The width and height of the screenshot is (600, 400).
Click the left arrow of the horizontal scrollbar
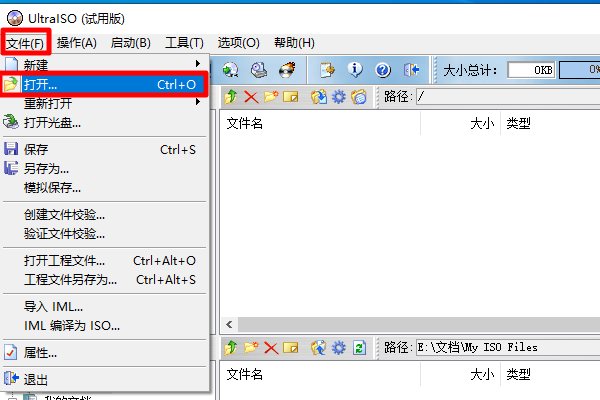pos(229,325)
